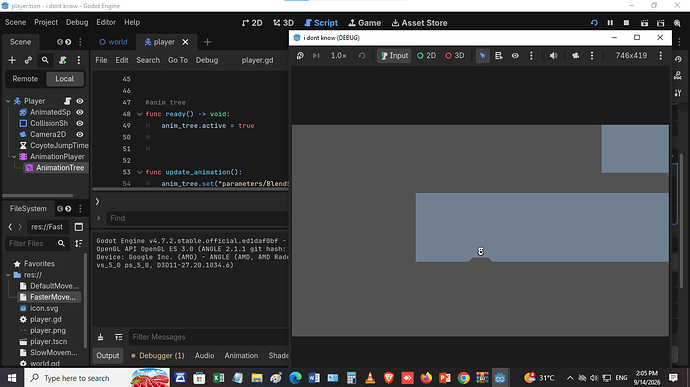
Task: Reset game speed in debug window
Action: tap(362, 55)
